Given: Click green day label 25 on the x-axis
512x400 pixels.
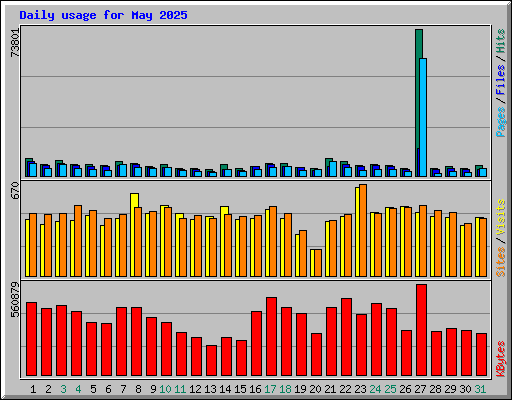Looking at the screenshot, I should 390,389.
